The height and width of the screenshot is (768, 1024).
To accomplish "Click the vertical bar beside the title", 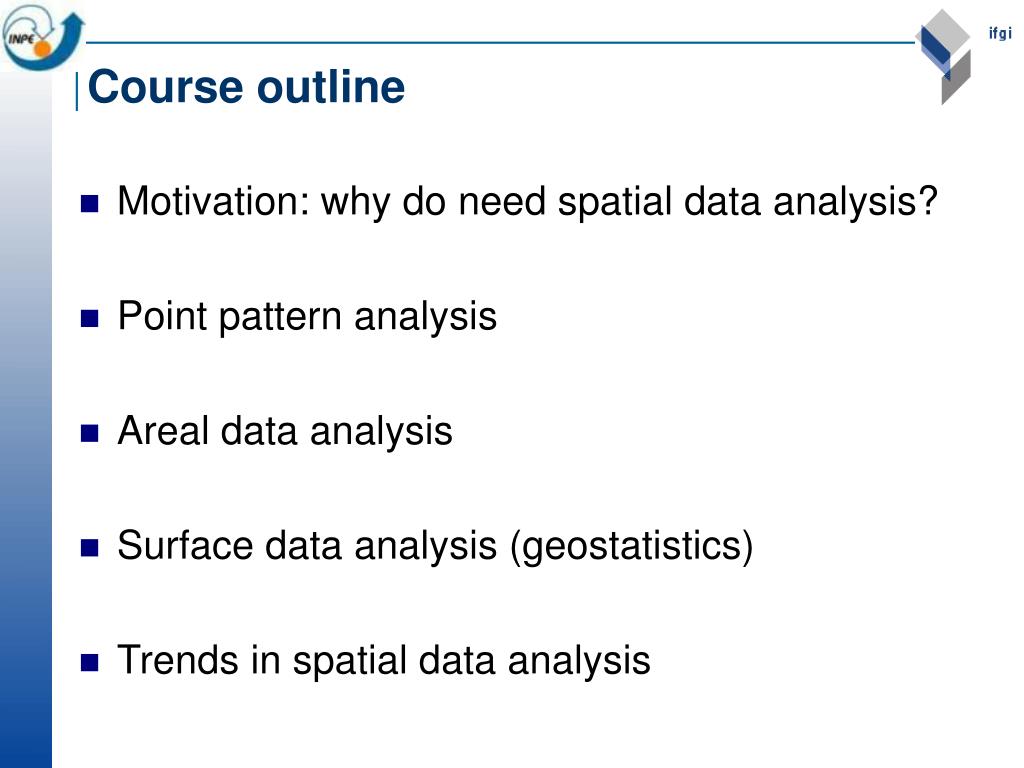I will 78,91.
